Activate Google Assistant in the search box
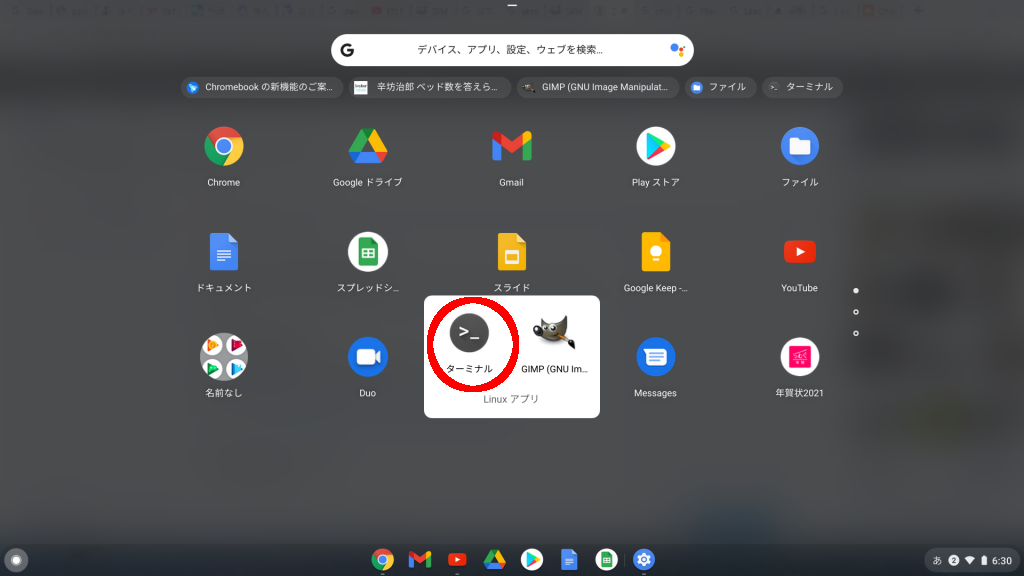 [677, 50]
